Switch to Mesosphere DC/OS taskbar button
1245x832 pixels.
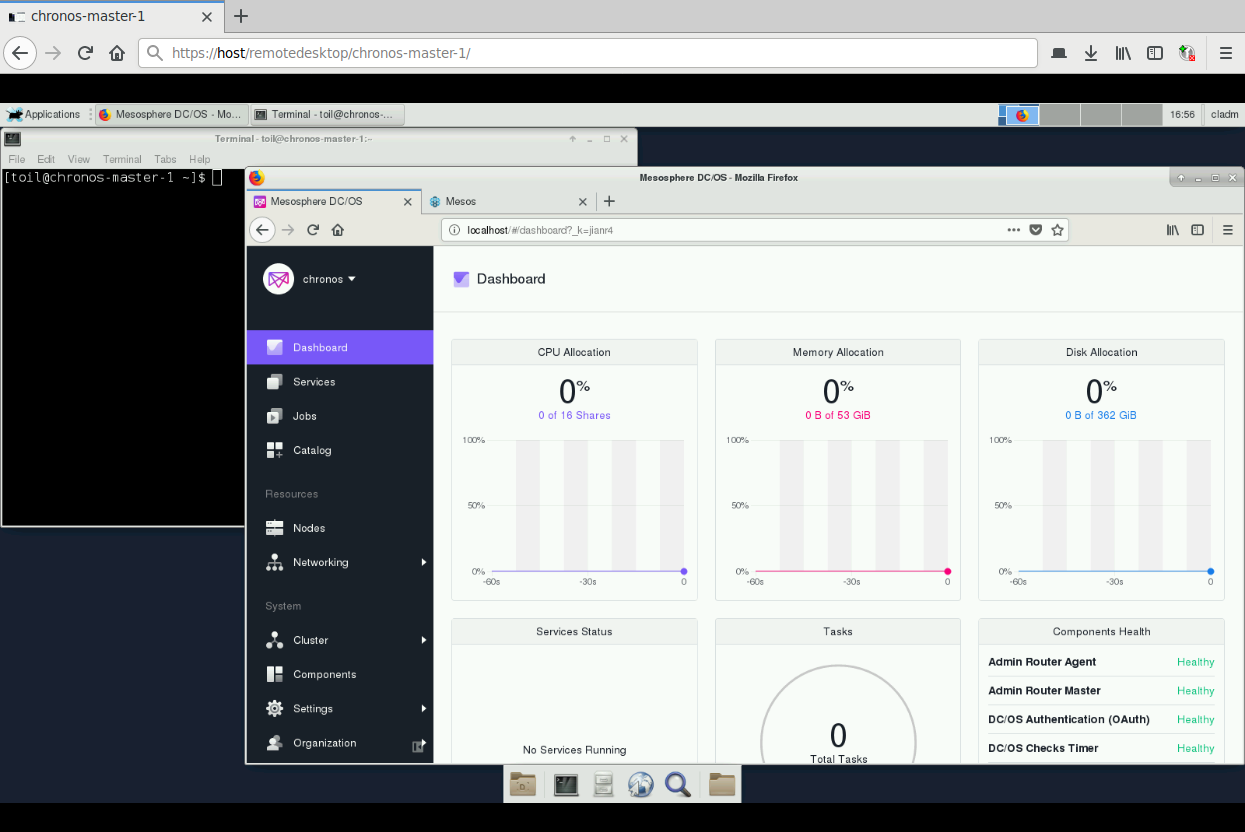(170, 115)
